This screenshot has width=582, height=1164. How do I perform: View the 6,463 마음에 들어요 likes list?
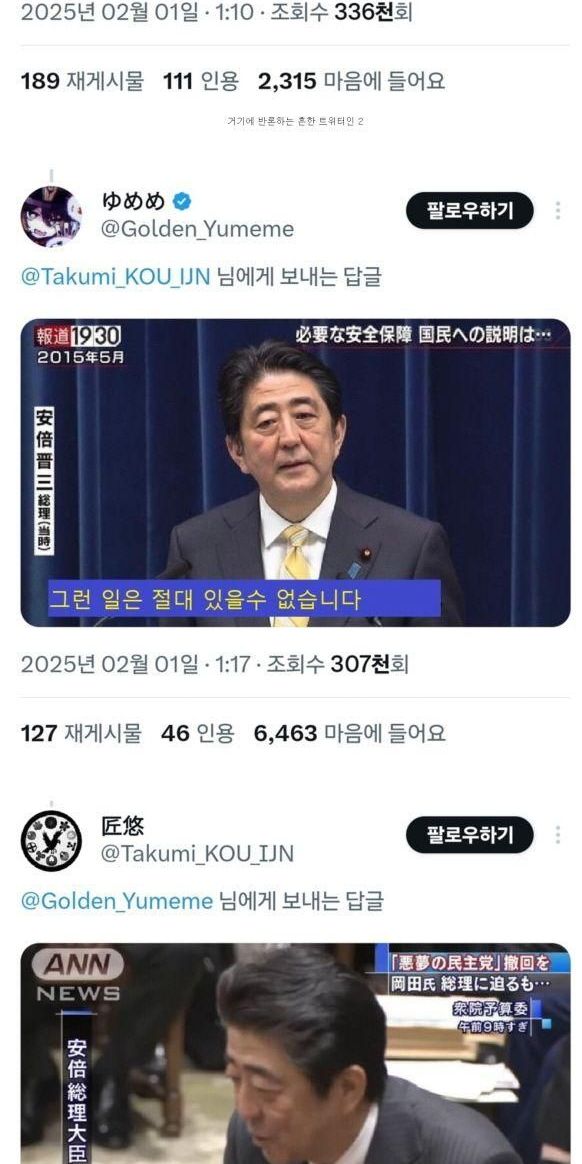350,733
